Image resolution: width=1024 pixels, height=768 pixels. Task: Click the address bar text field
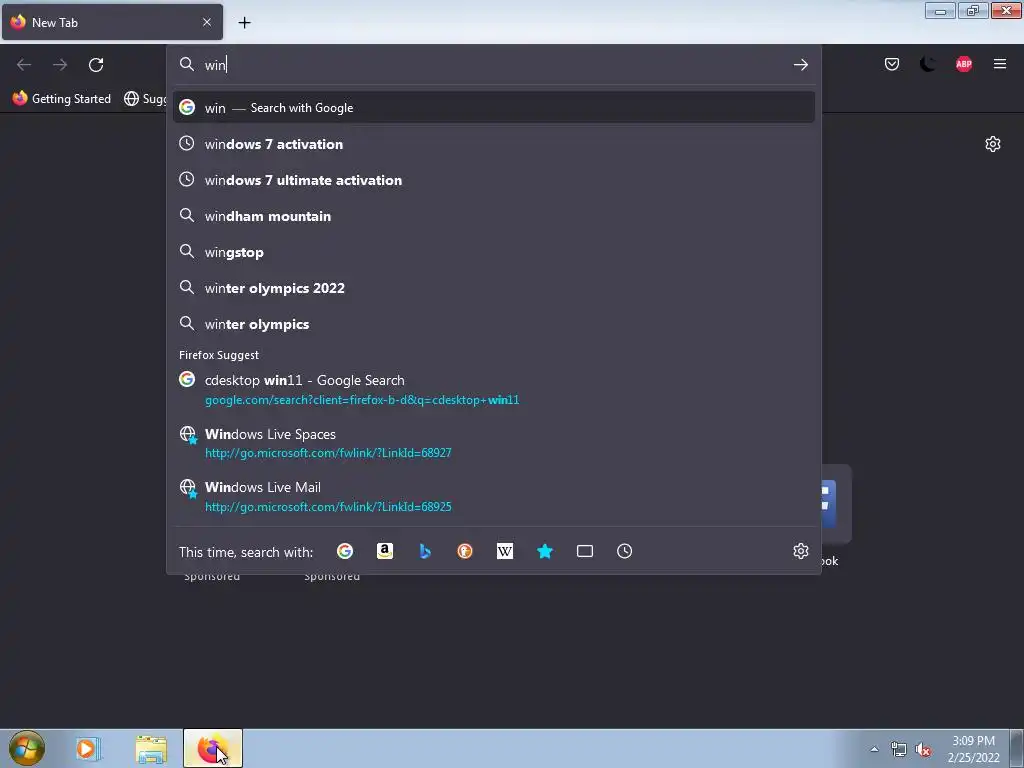[x=494, y=65]
